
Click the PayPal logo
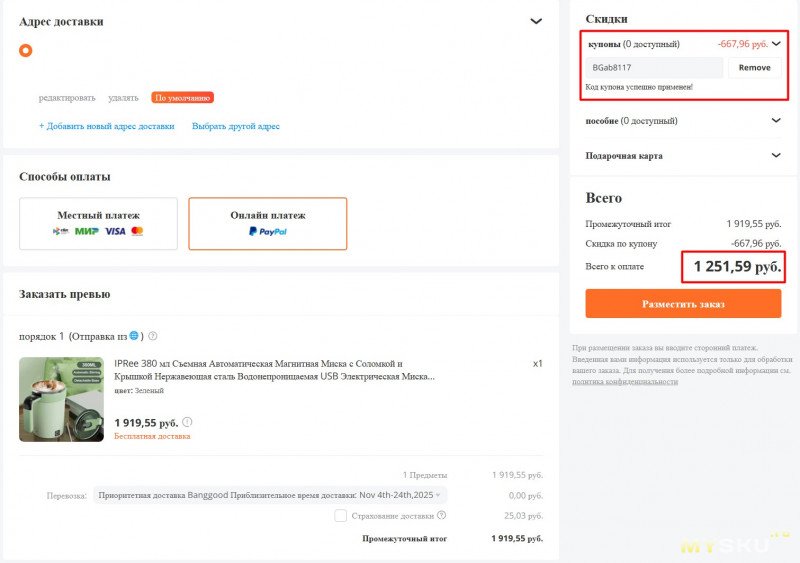point(268,231)
